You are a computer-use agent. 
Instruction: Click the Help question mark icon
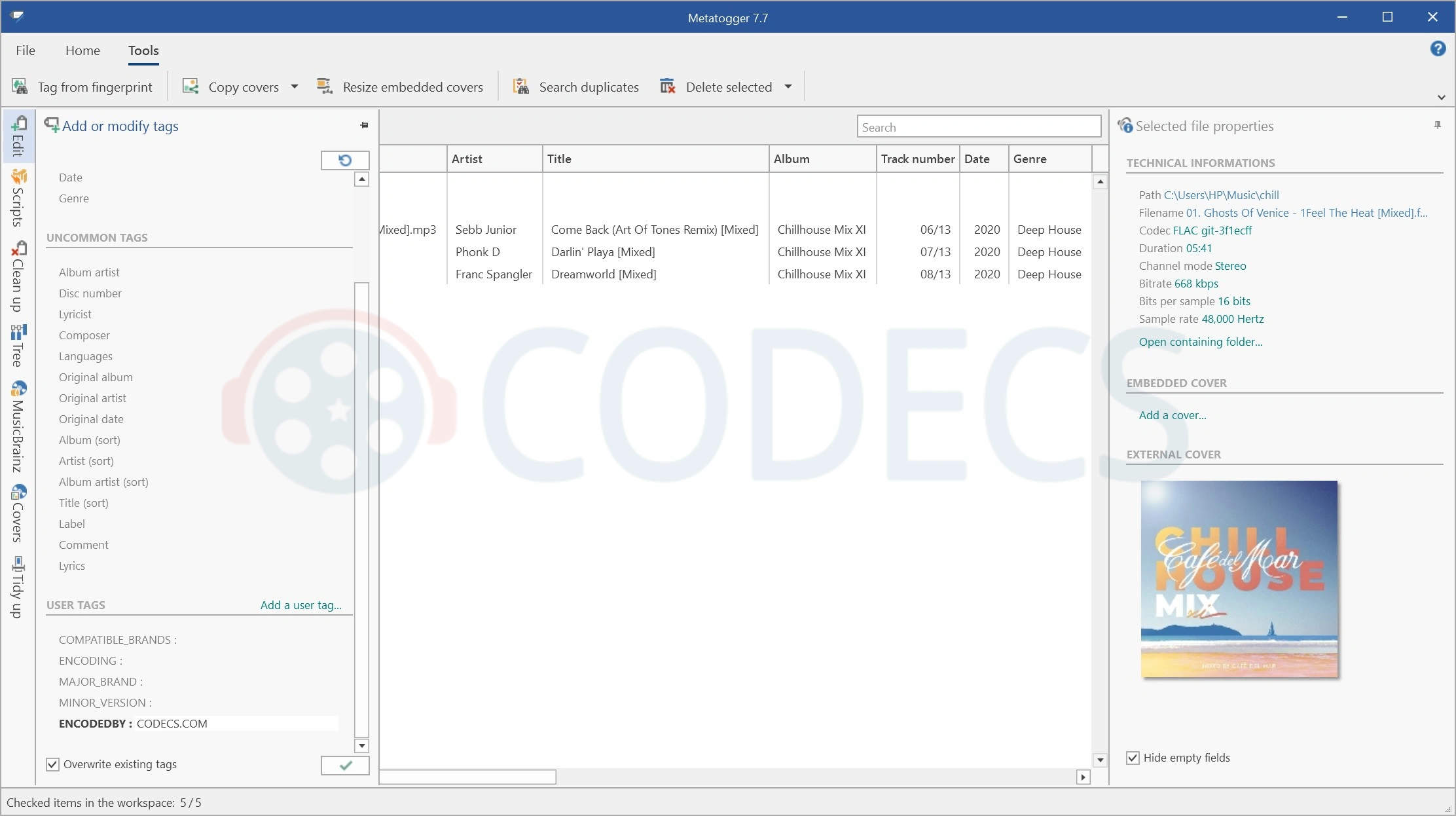click(x=1438, y=48)
